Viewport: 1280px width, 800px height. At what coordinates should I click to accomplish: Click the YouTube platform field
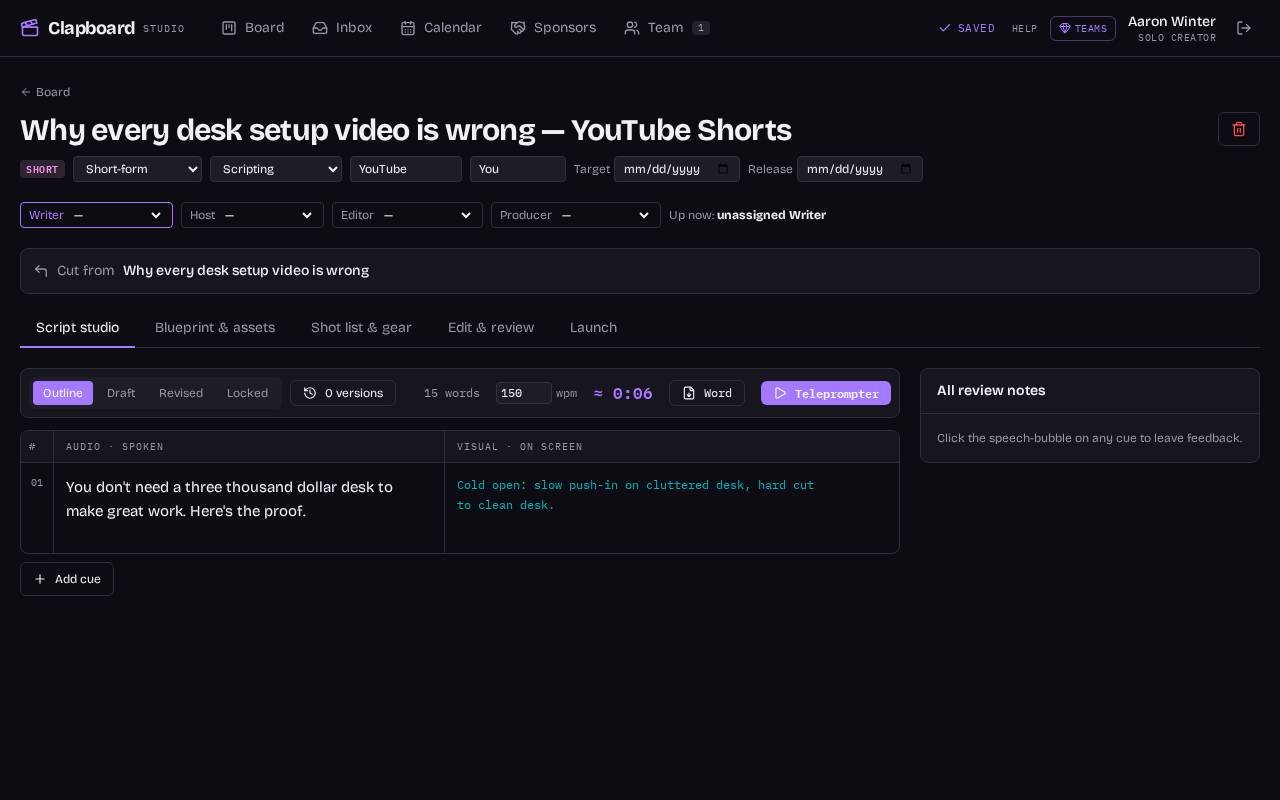(406, 169)
